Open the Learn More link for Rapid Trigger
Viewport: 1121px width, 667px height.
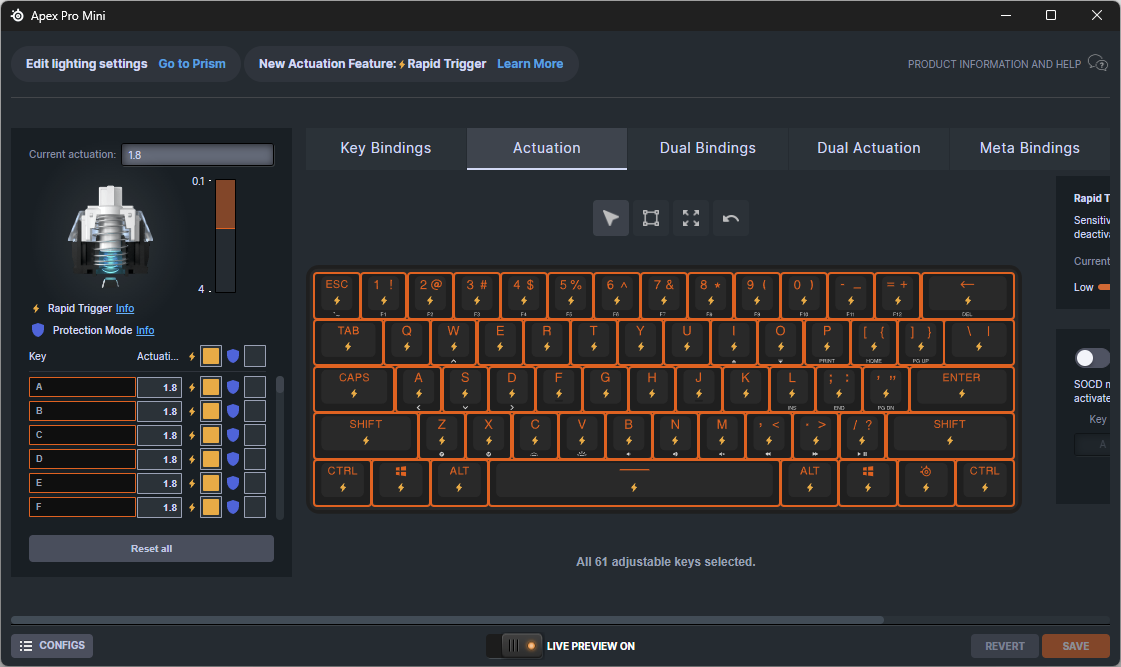[x=530, y=64]
